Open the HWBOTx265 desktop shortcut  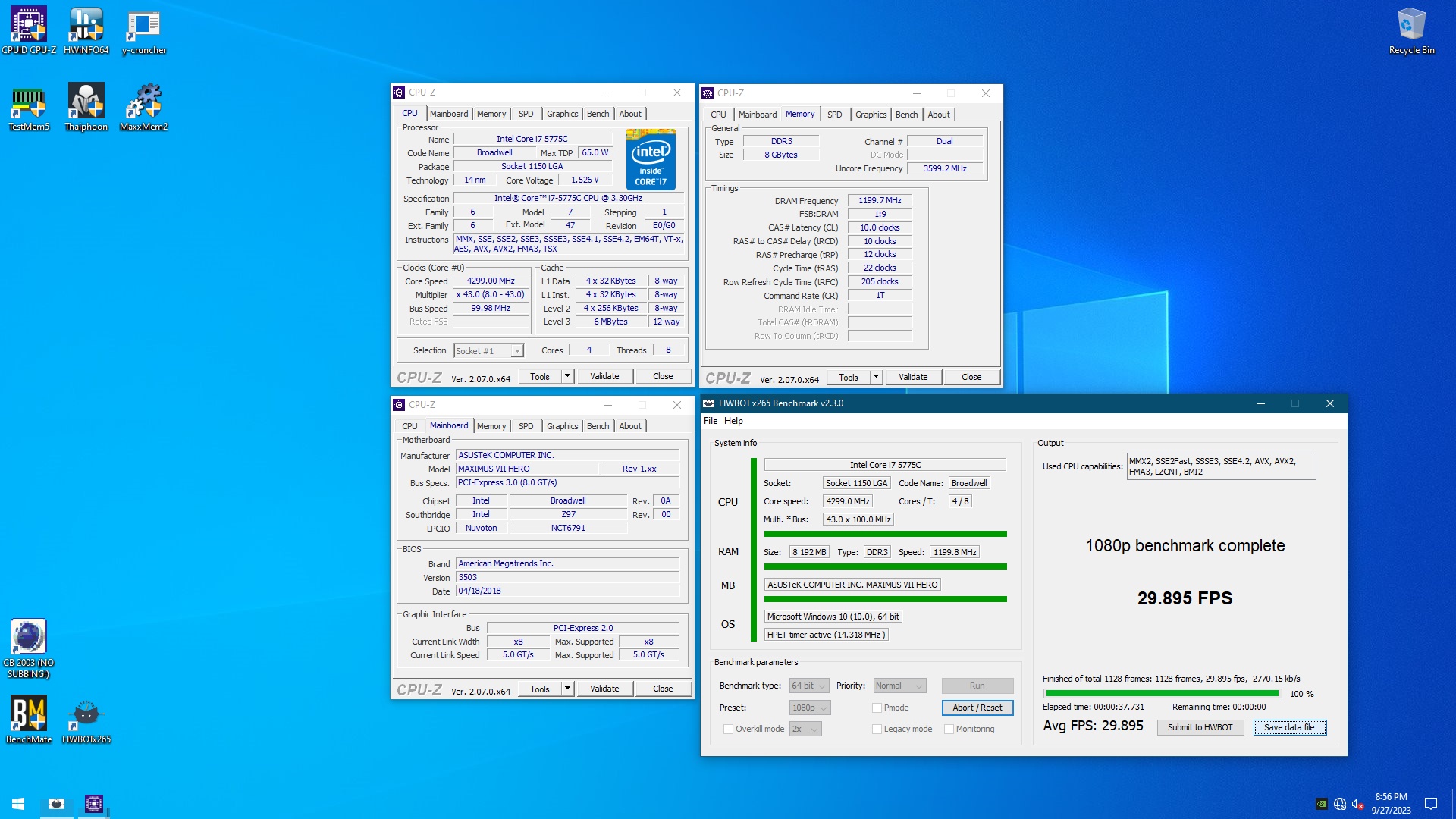point(86,720)
